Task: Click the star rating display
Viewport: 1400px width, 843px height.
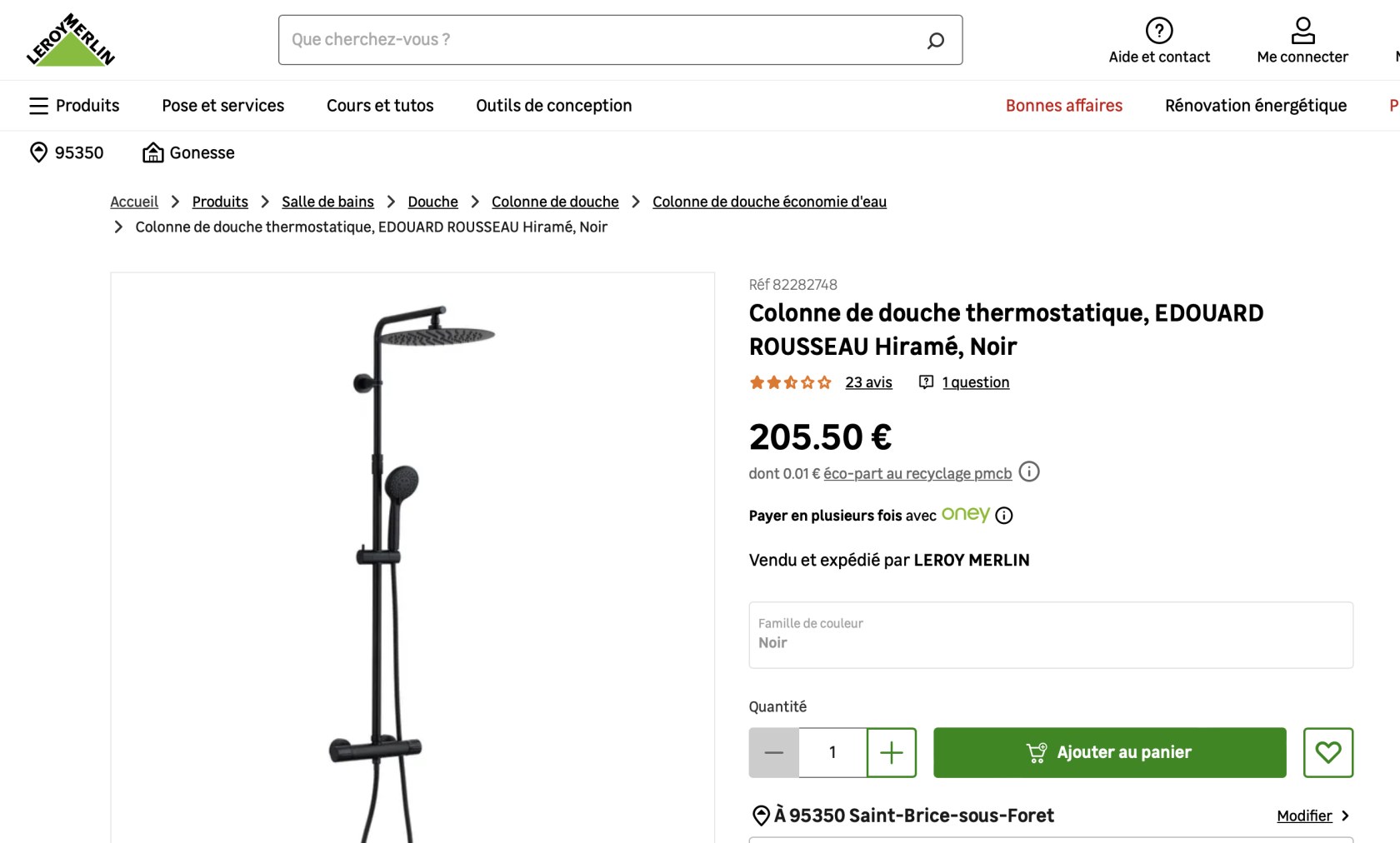Action: (790, 382)
